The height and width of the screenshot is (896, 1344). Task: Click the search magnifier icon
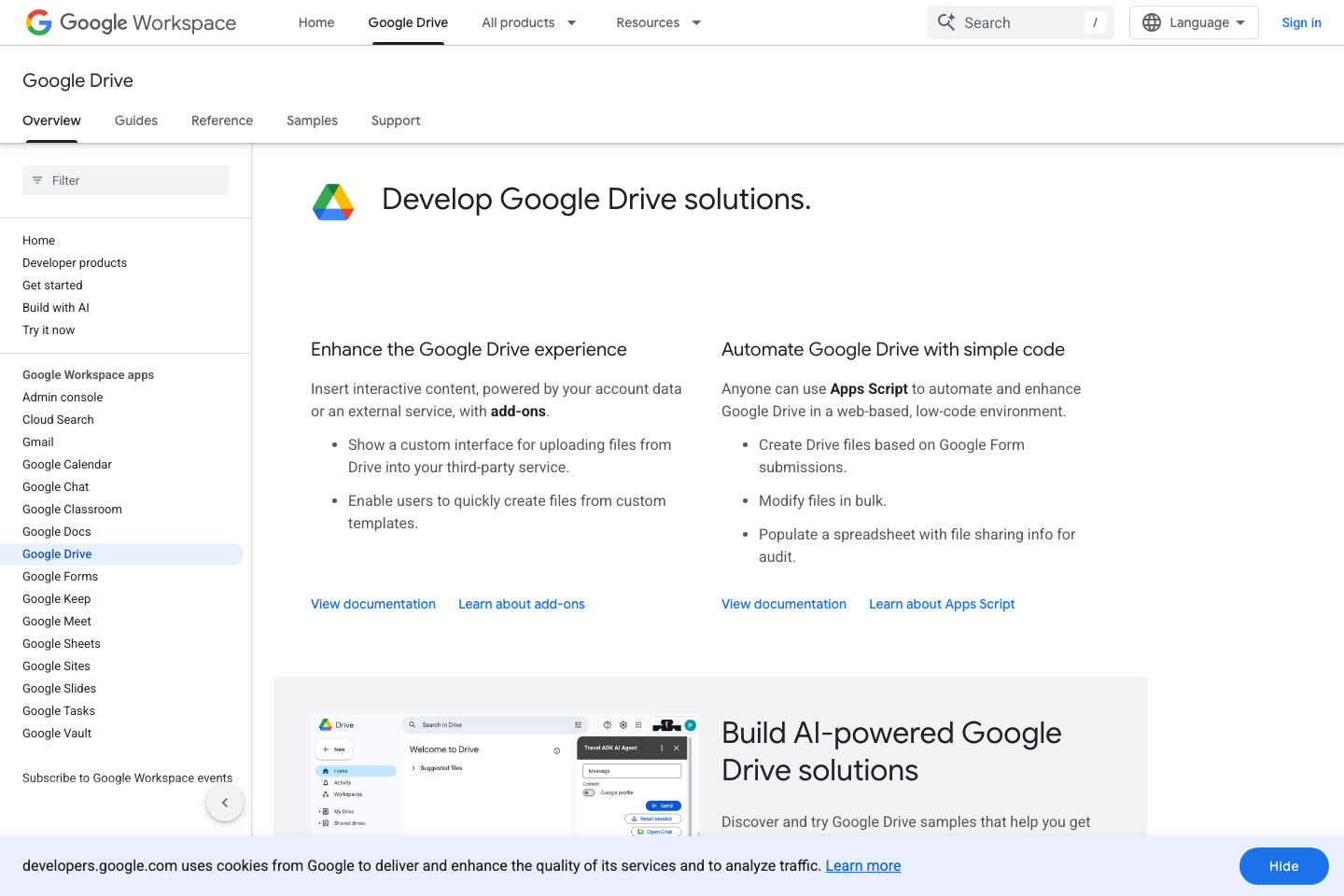click(946, 21)
